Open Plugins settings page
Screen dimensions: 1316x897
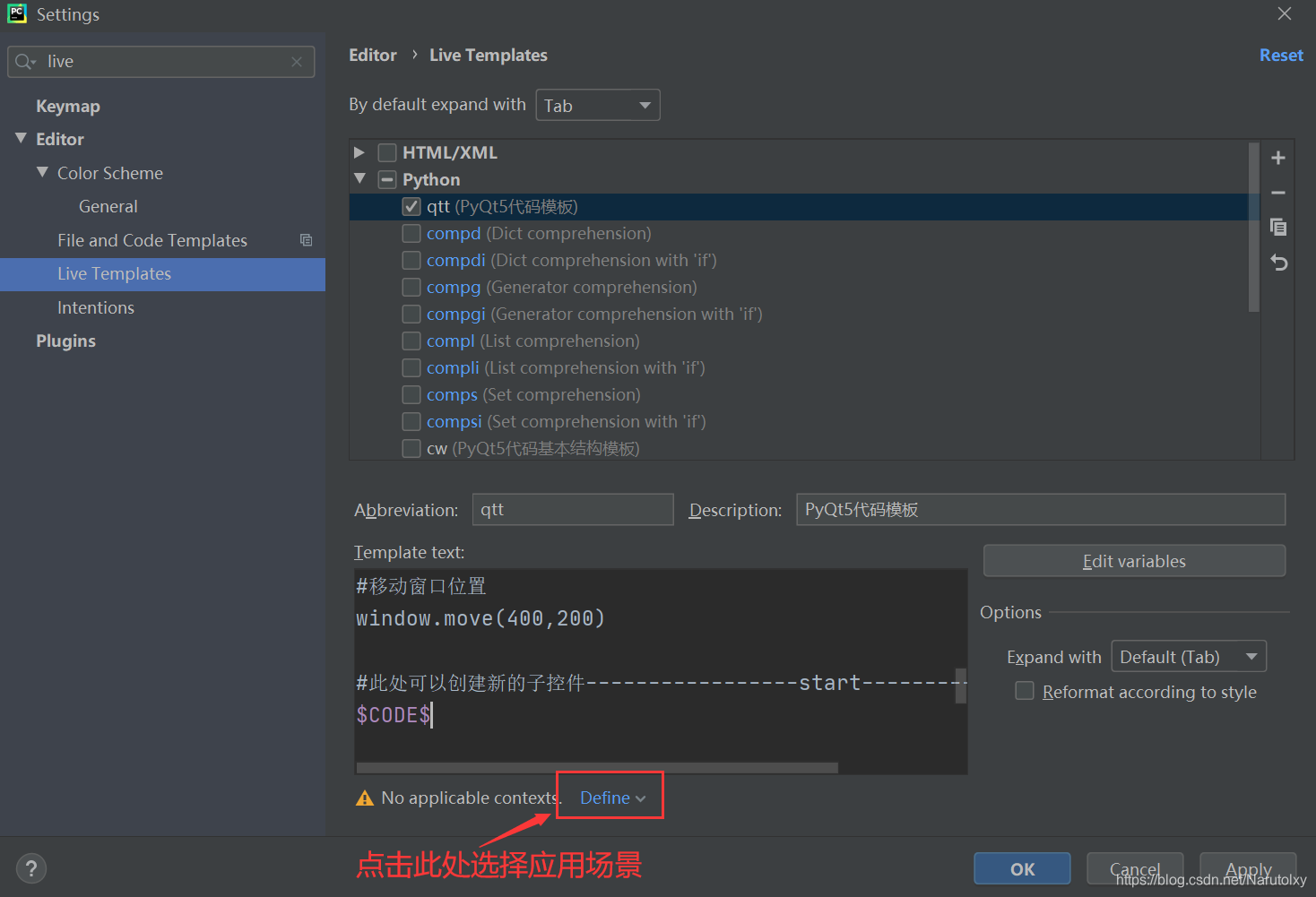65,341
